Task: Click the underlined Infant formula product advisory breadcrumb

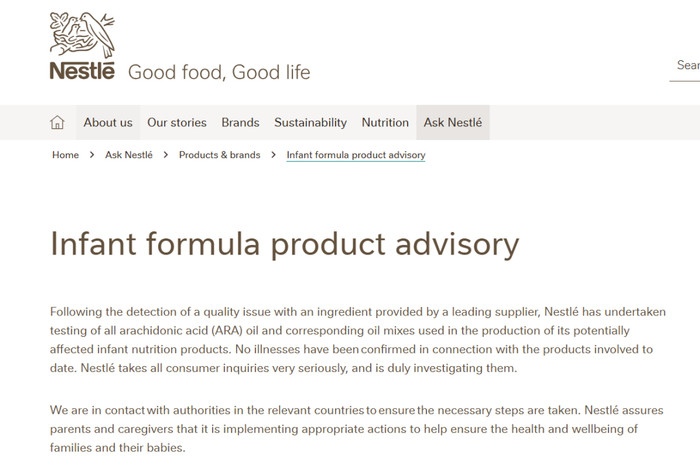Action: pos(356,155)
